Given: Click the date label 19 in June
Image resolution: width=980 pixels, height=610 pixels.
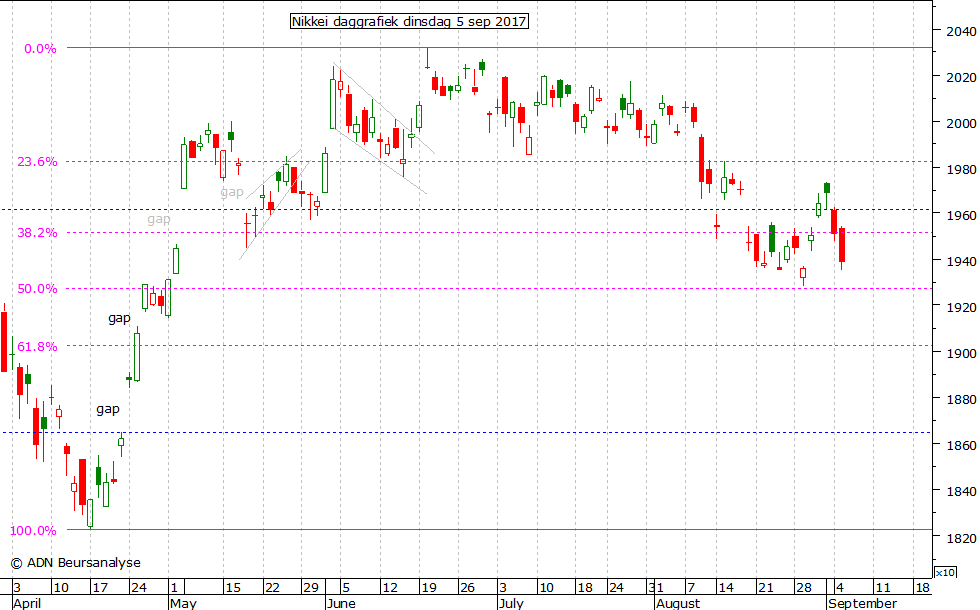Looking at the screenshot, I should tap(429, 588).
